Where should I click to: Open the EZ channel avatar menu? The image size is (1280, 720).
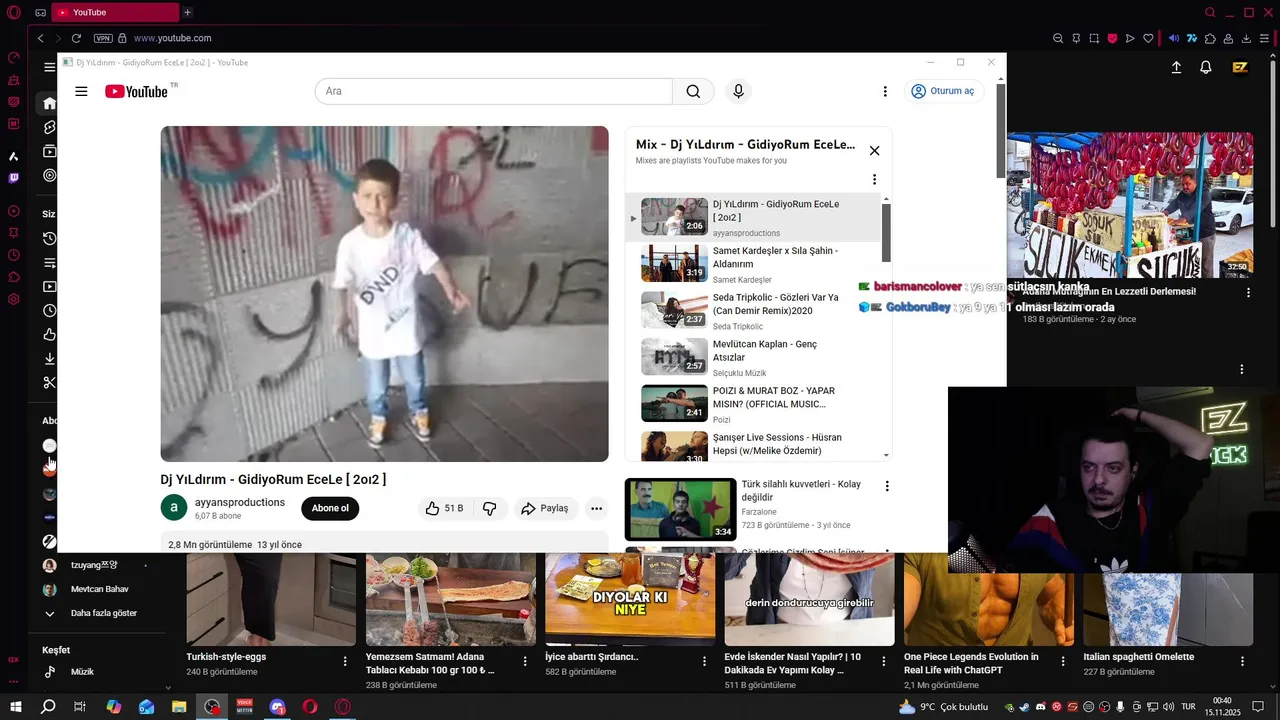tap(1240, 67)
